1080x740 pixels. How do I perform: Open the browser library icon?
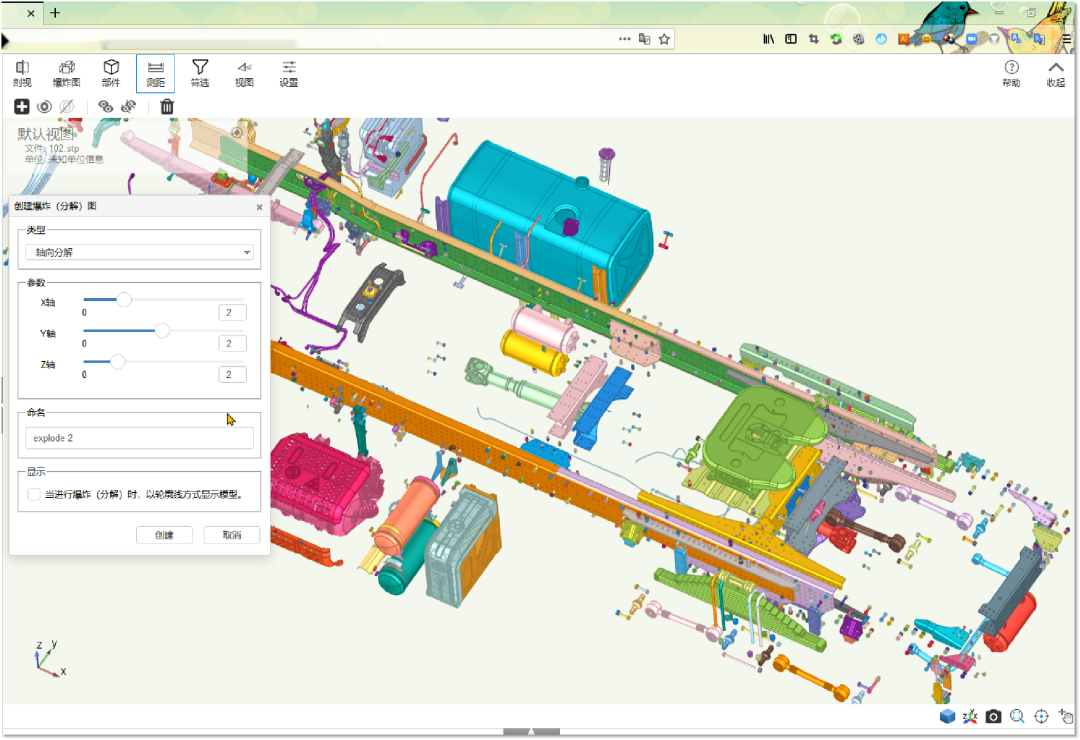coord(769,39)
